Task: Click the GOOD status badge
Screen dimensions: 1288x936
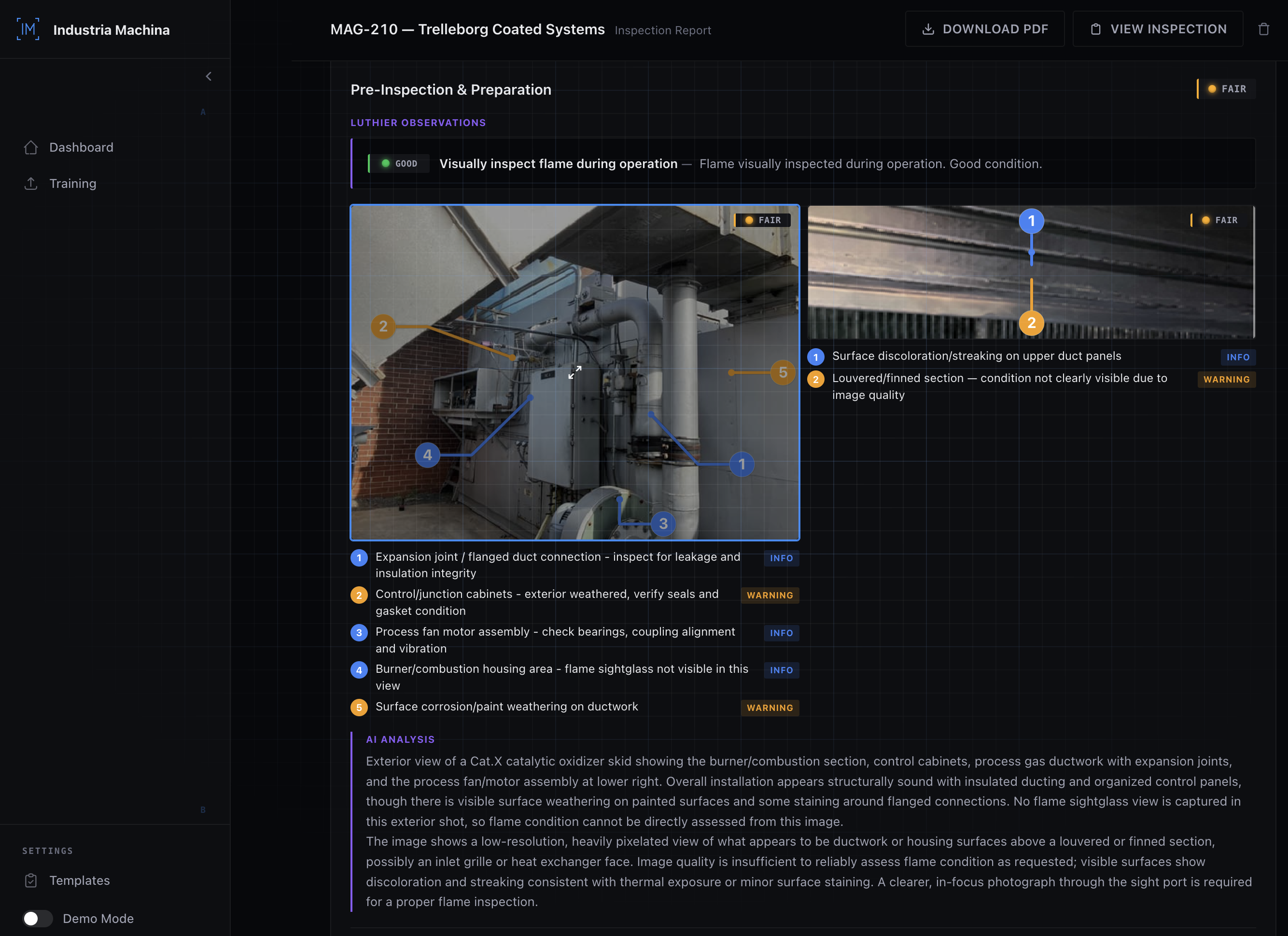Action: click(x=399, y=164)
